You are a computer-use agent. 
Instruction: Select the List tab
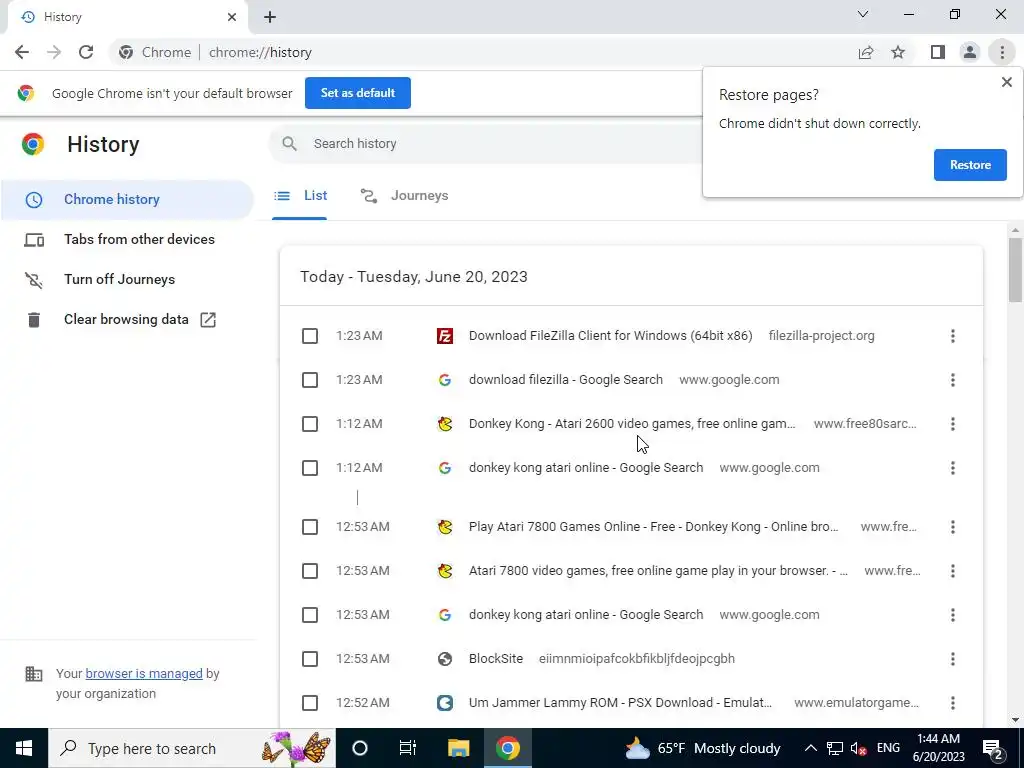[x=300, y=195]
